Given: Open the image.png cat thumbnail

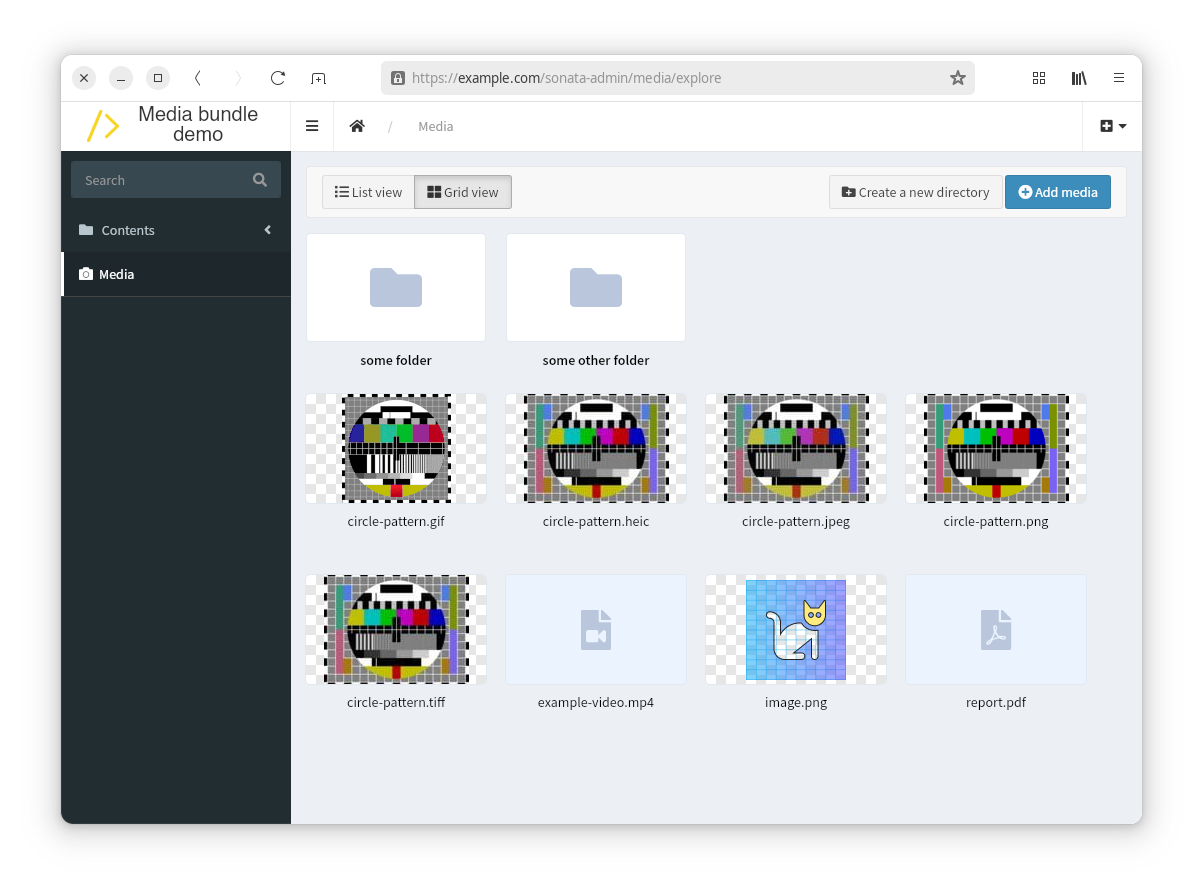Looking at the screenshot, I should (796, 630).
